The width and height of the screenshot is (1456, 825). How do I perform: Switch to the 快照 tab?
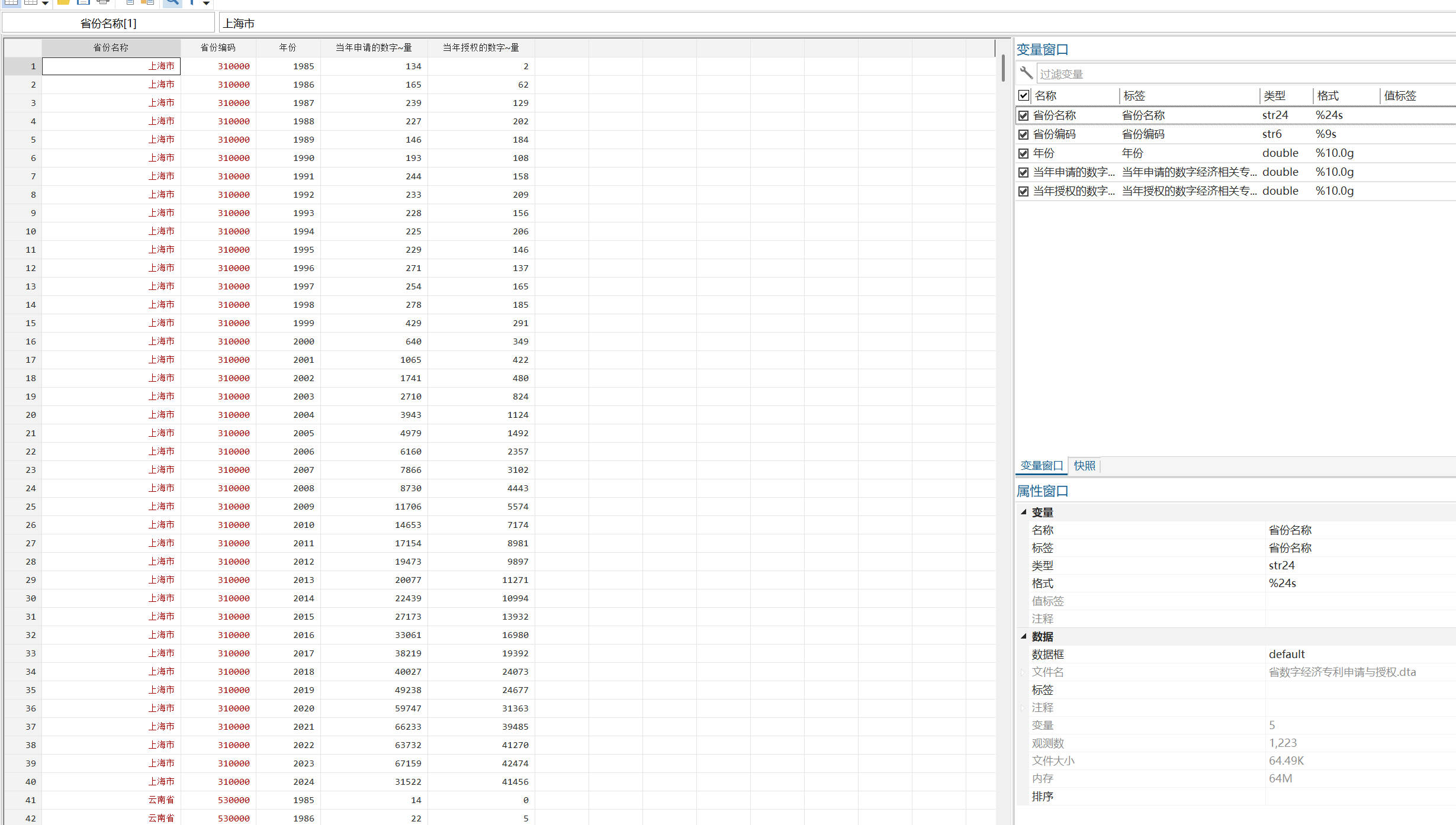pyautogui.click(x=1084, y=466)
